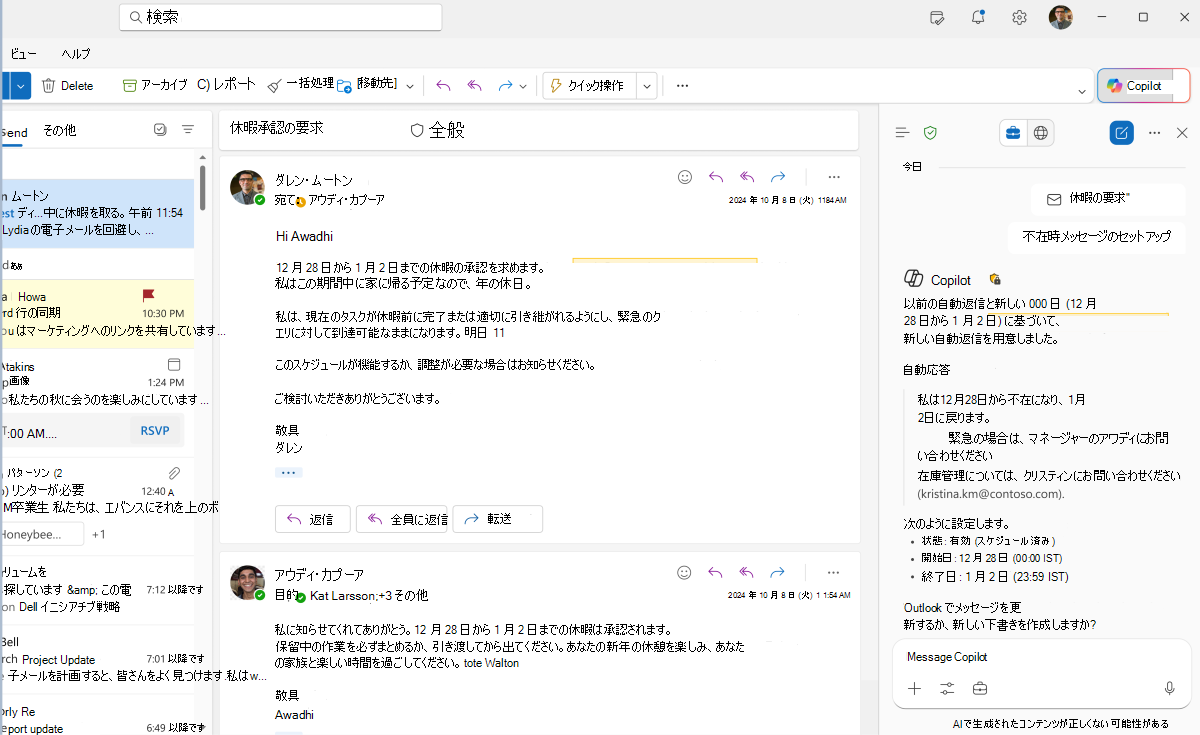
Task: Click the 返信 reply button
Action: (x=313, y=519)
